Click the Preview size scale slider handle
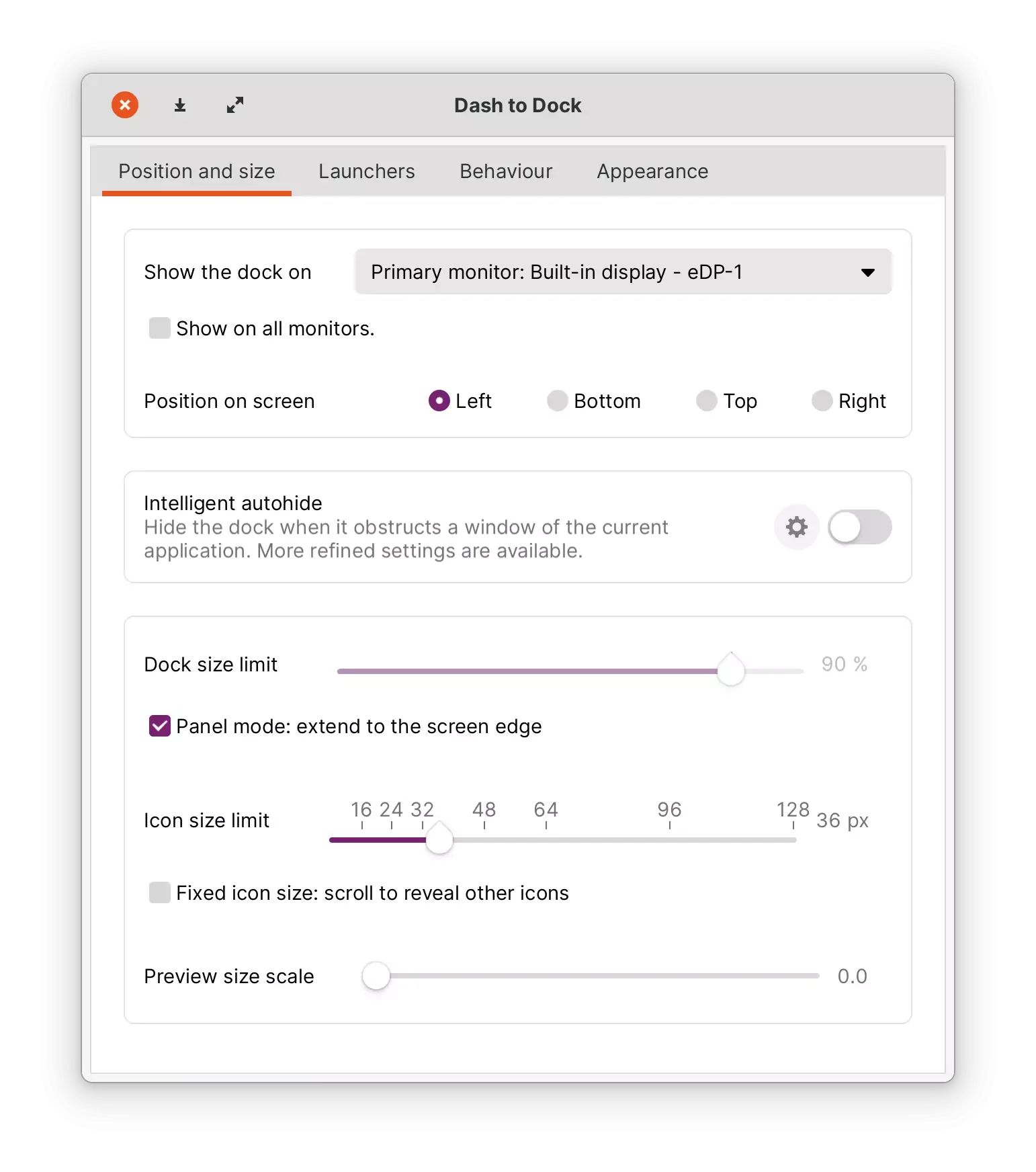Viewport: 1036px width, 1172px height. pyautogui.click(x=376, y=976)
